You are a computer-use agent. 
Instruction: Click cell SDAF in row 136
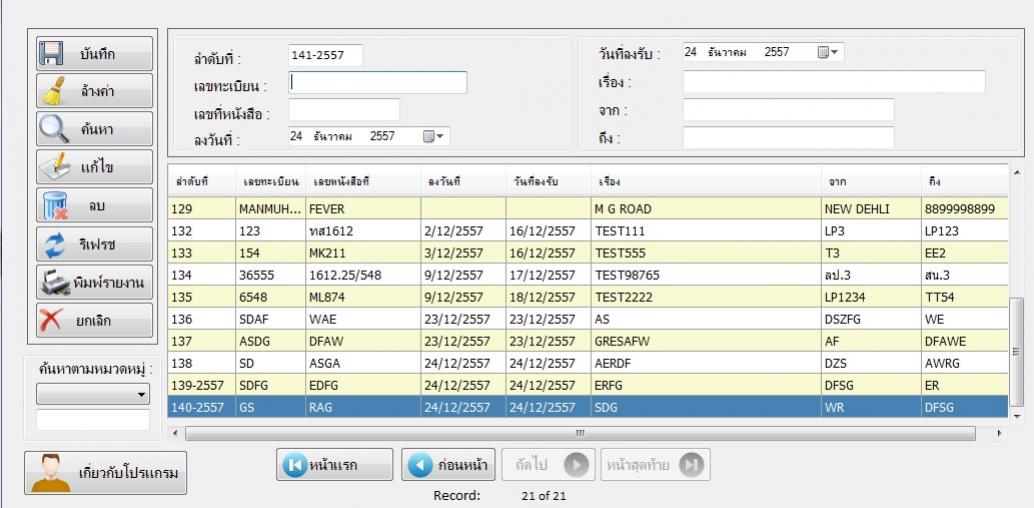coord(270,320)
